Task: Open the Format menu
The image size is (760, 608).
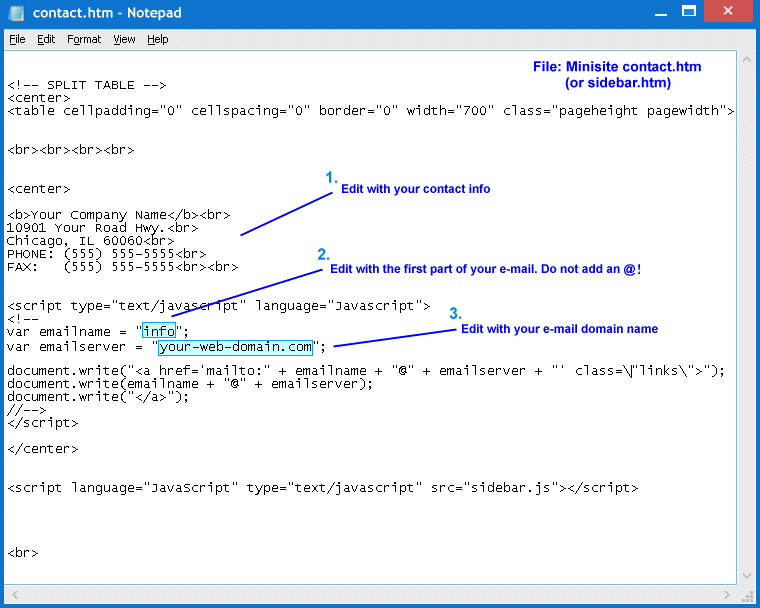Action: coord(84,39)
